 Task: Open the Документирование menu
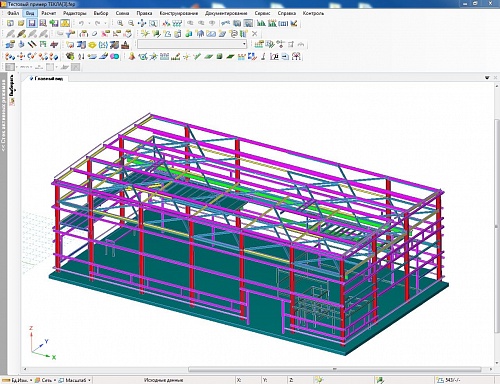coord(226,13)
